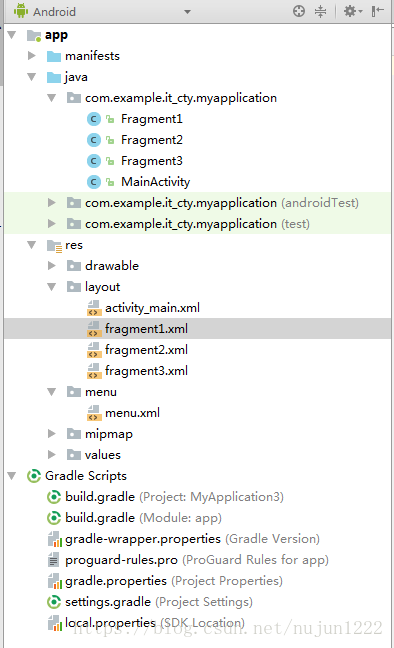Click the Fragment2 class icon

(94, 140)
